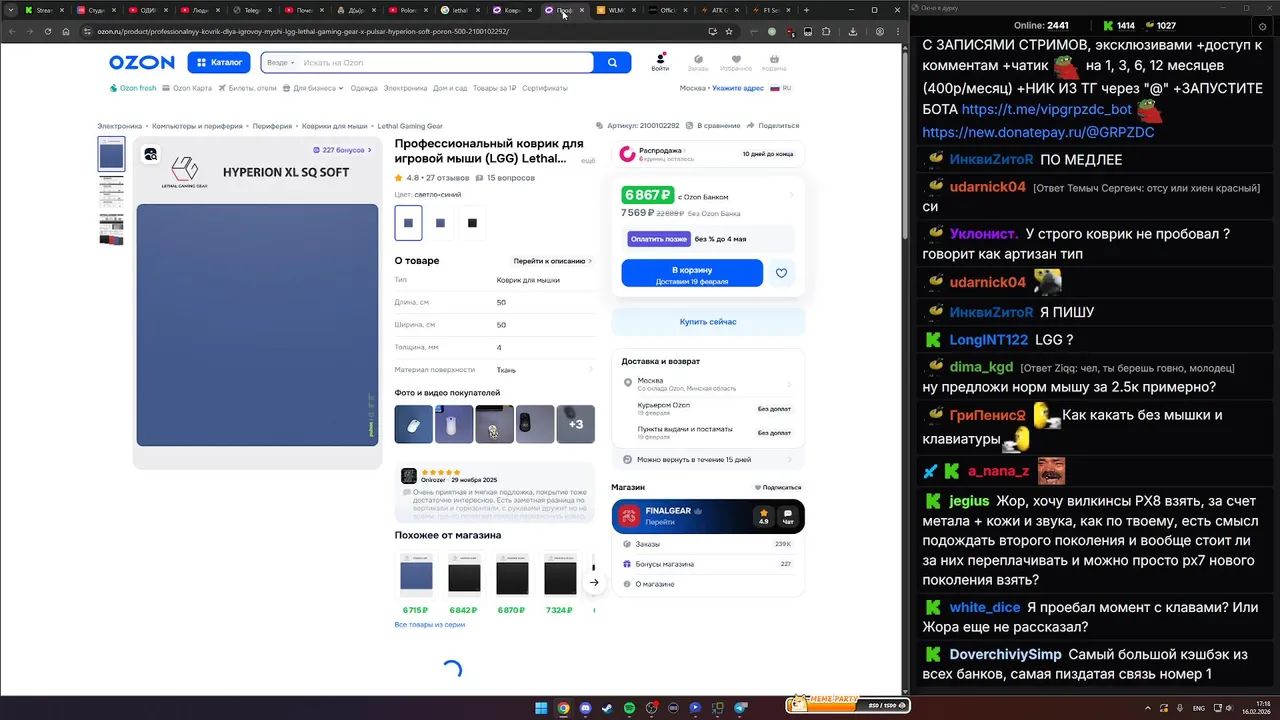Open the Все товары из серии link

[430, 625]
